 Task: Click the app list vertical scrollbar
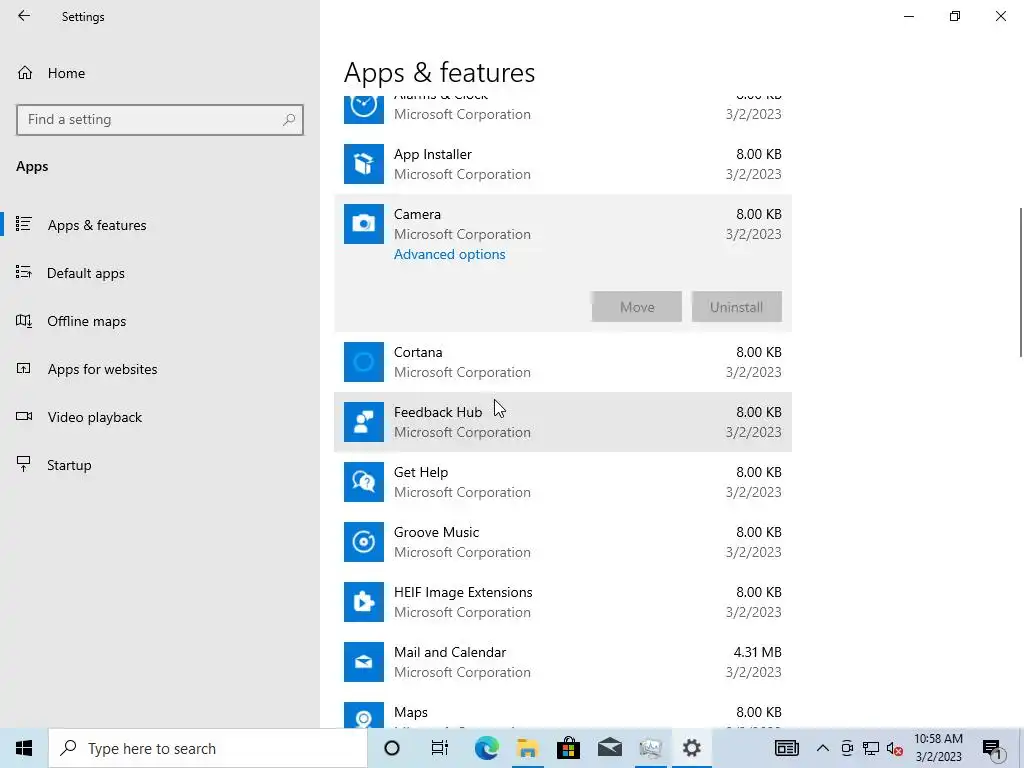(1020, 282)
